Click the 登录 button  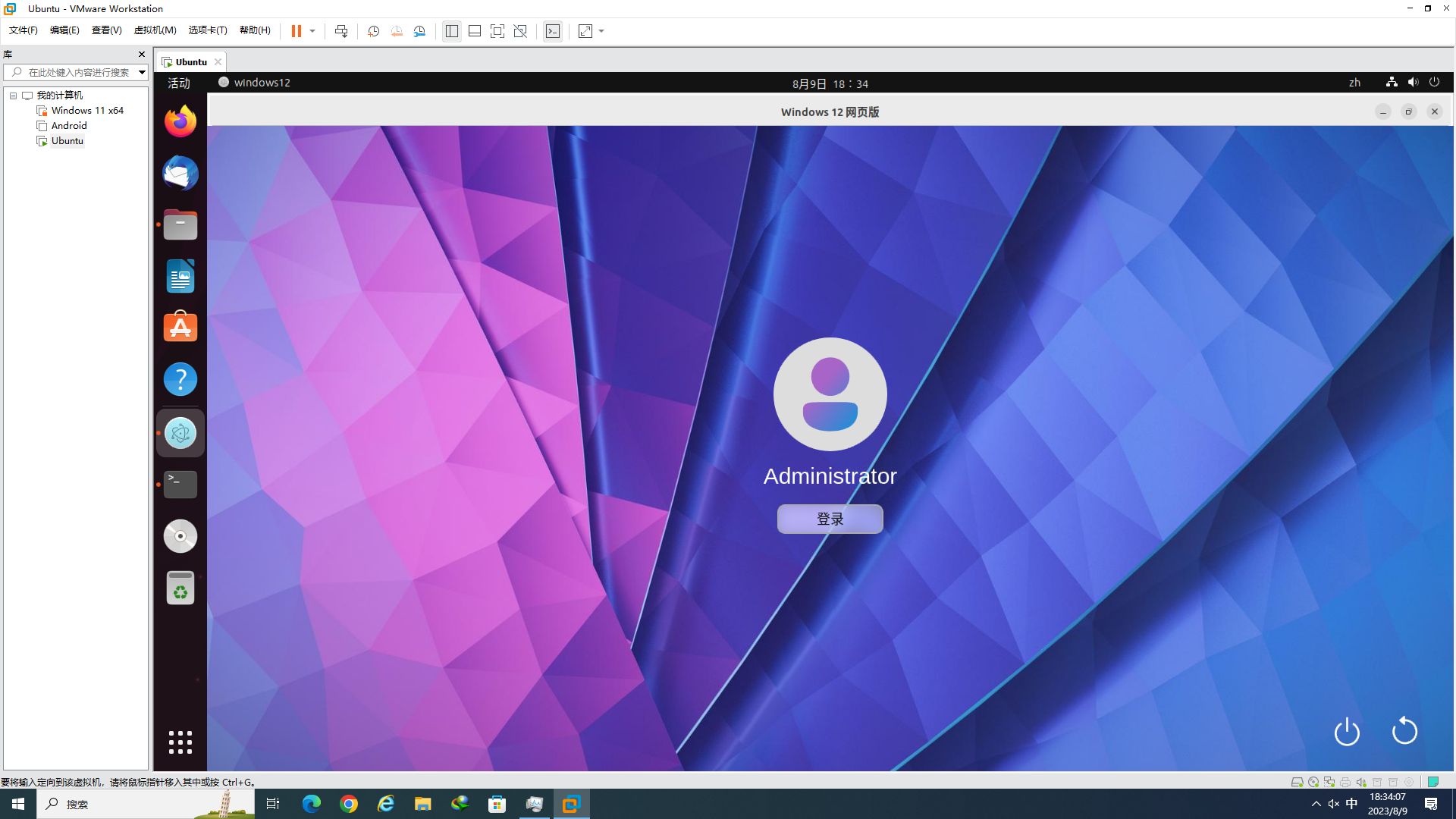[830, 519]
